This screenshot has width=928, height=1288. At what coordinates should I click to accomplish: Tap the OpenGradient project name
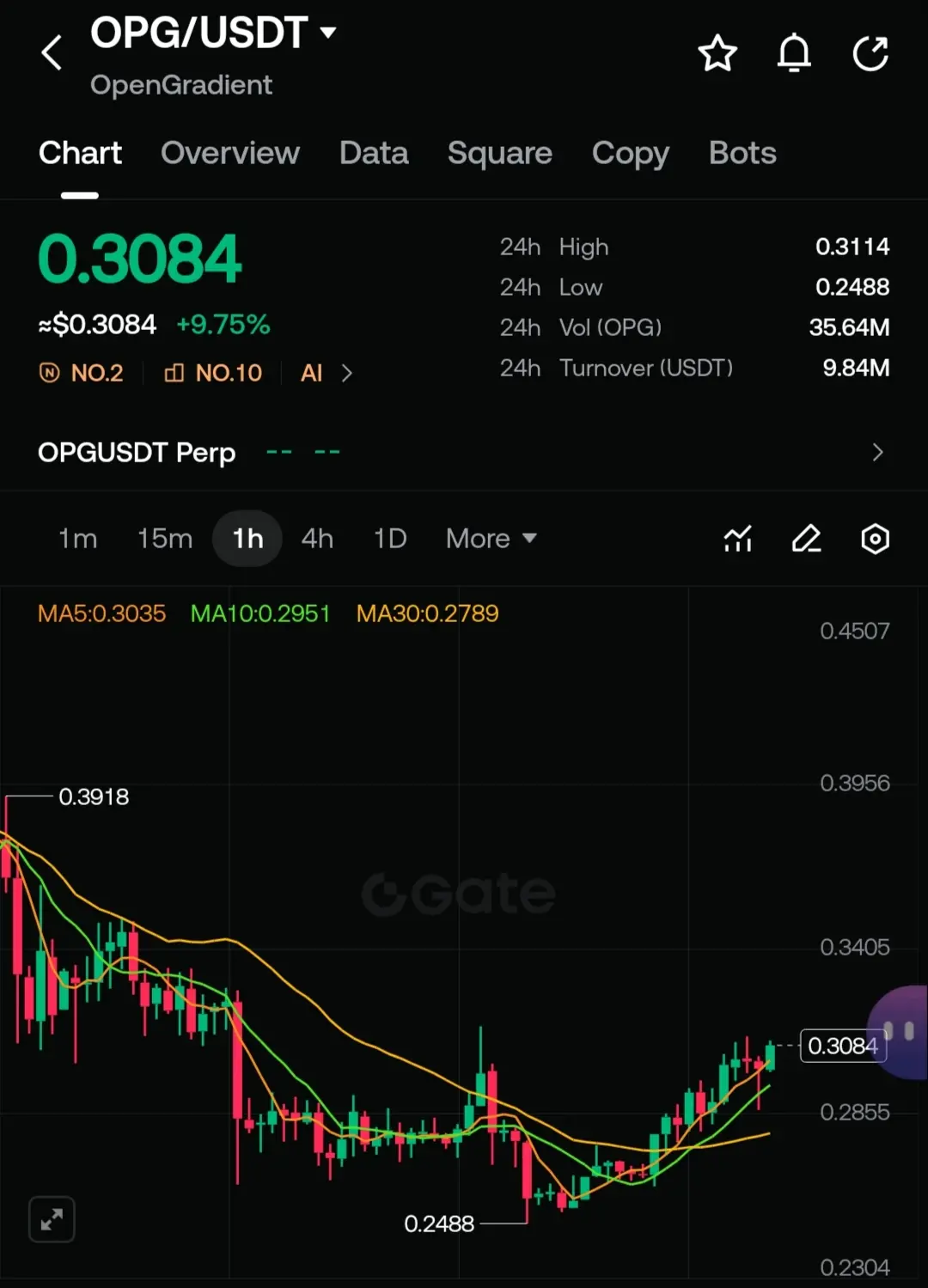[x=181, y=85]
